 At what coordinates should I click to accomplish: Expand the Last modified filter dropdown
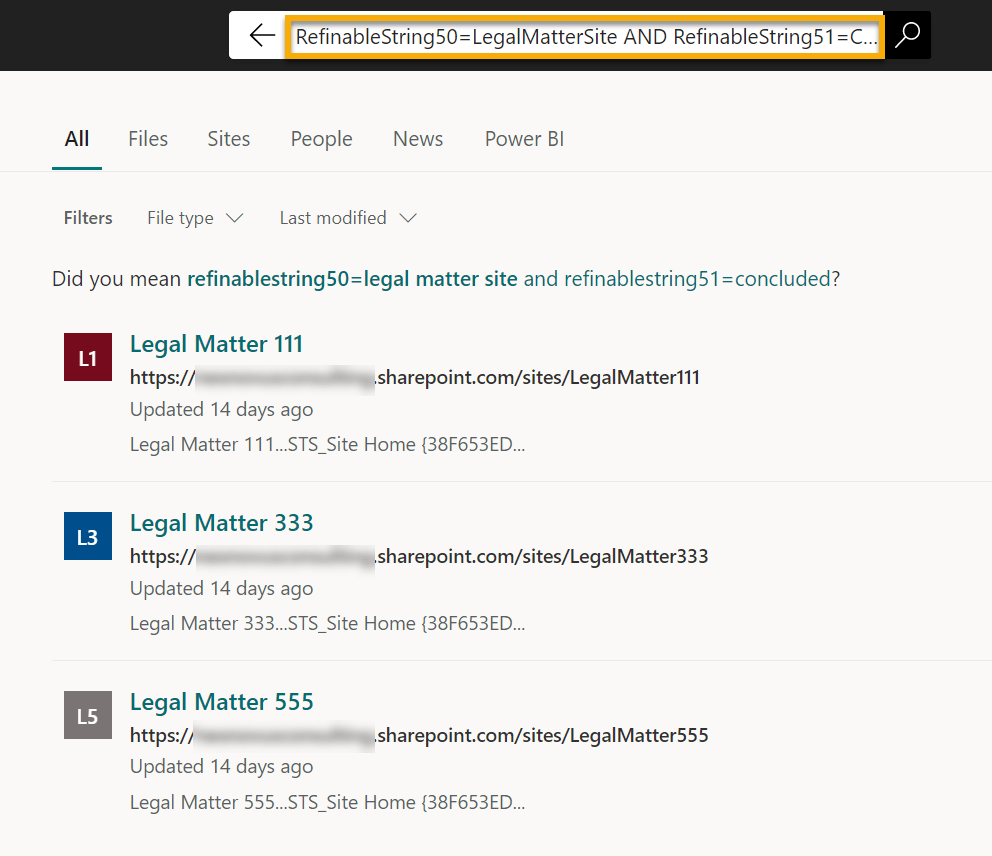pyautogui.click(x=348, y=218)
